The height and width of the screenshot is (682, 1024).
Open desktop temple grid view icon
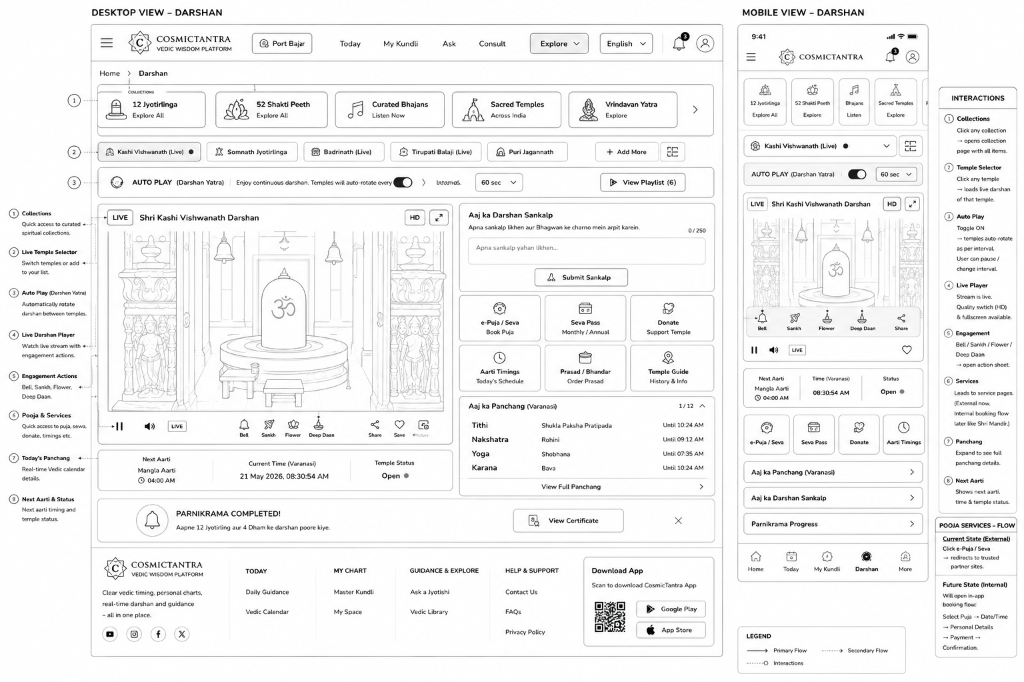pyautogui.click(x=672, y=152)
